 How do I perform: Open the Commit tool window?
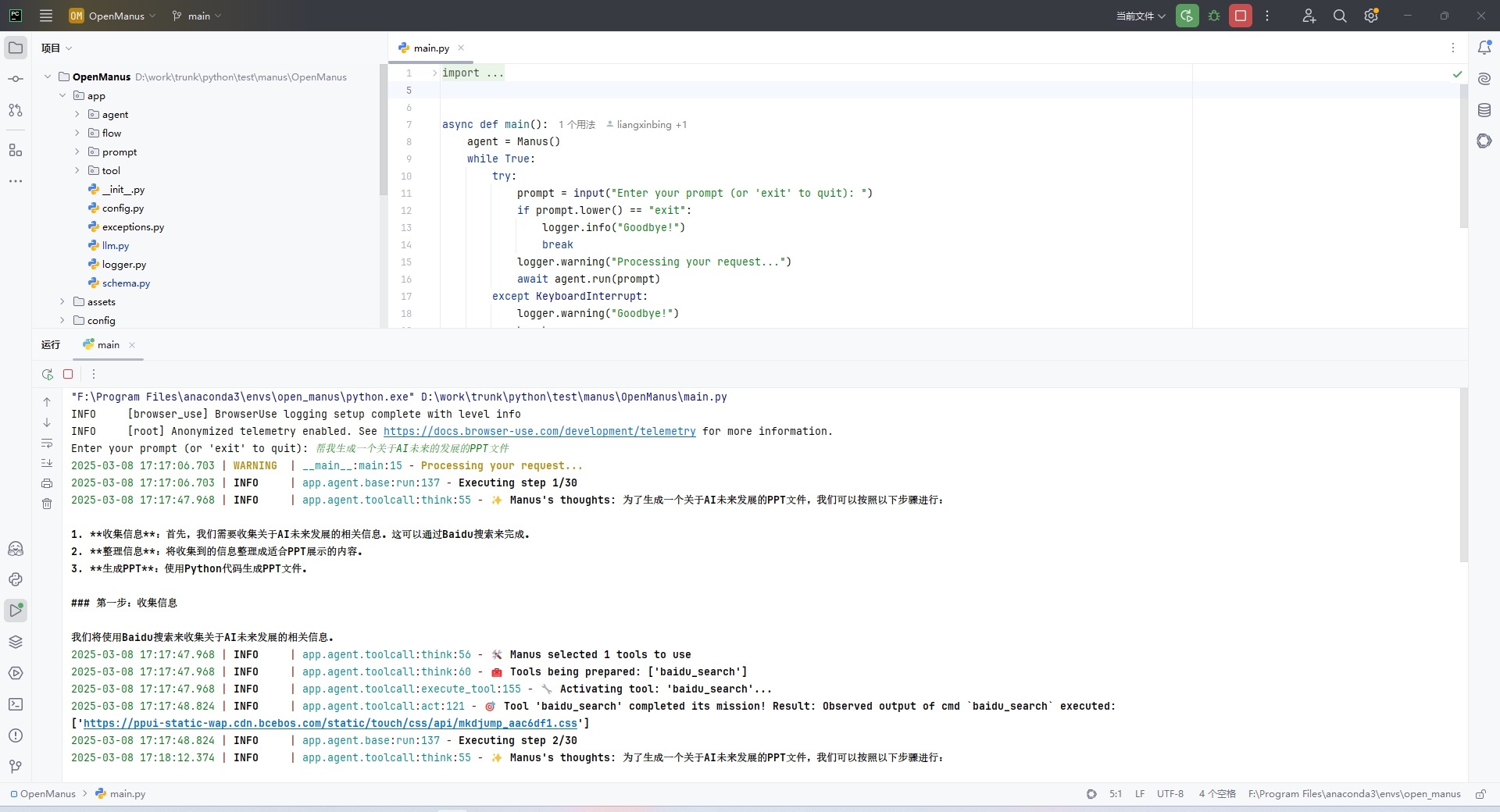click(16, 79)
